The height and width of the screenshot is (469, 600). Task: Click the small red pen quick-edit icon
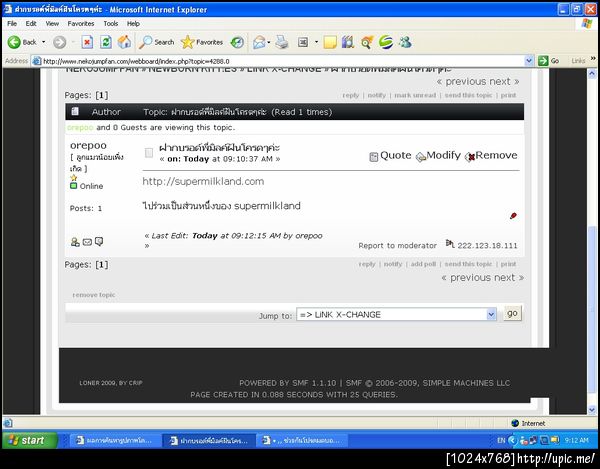(513, 216)
